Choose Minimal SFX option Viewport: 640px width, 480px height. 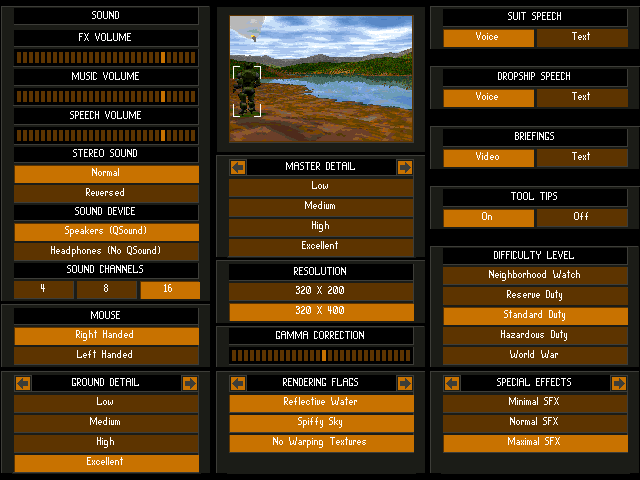[536, 403]
